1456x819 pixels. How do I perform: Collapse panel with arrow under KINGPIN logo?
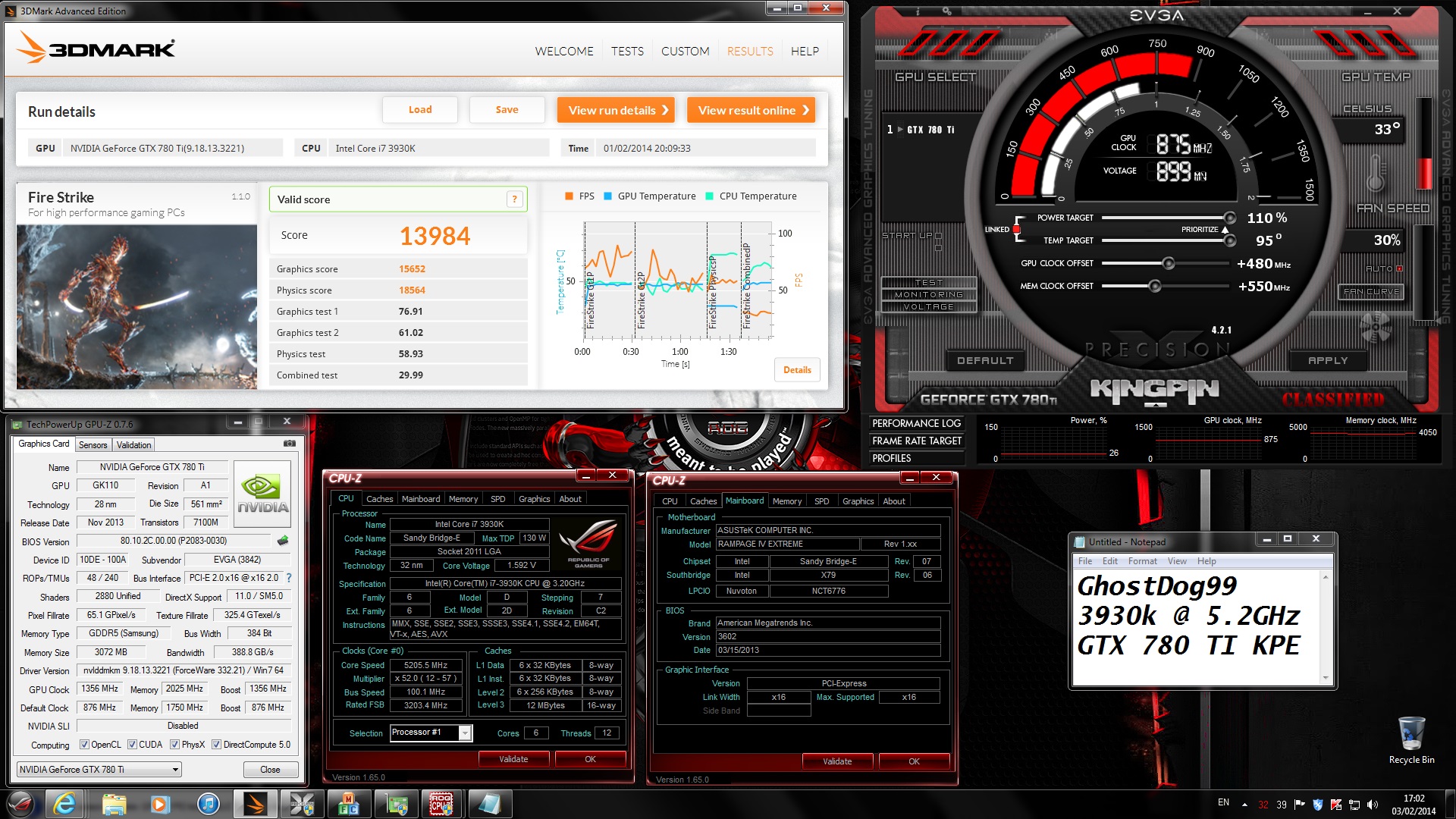pyautogui.click(x=1156, y=405)
